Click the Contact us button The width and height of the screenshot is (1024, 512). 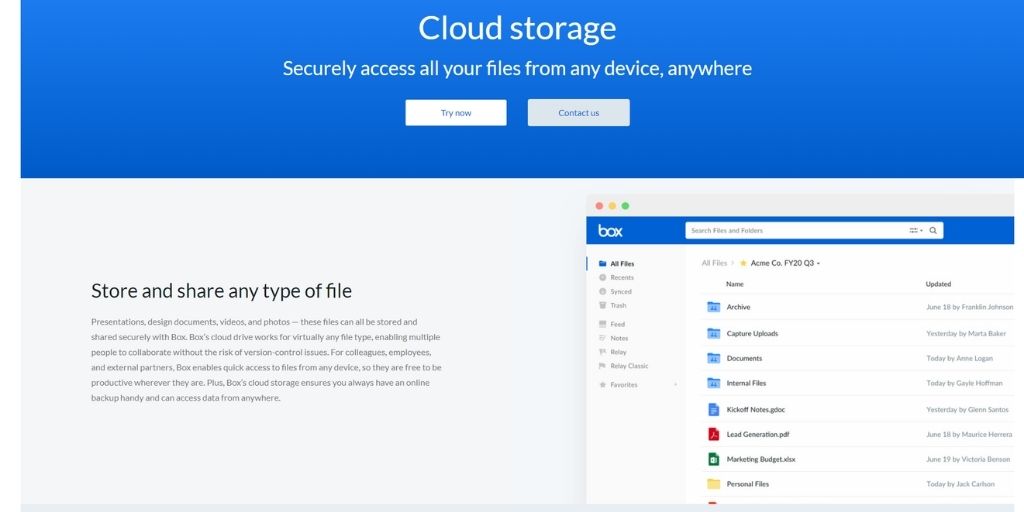[x=579, y=112]
